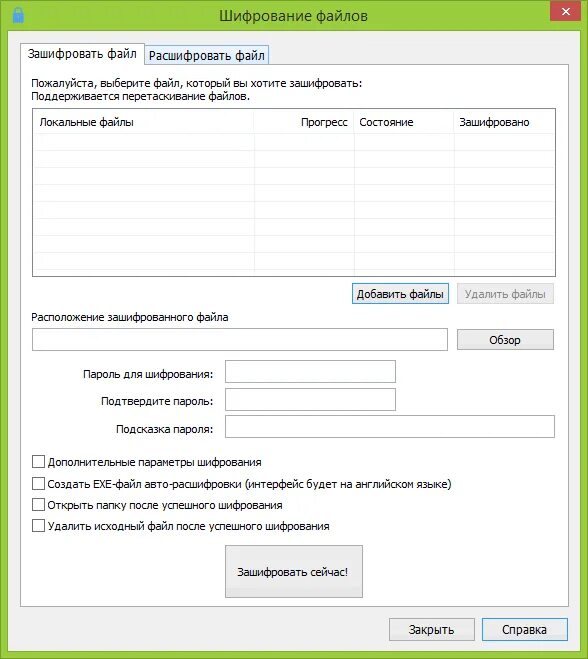Open help with the Справка button

(x=525, y=629)
